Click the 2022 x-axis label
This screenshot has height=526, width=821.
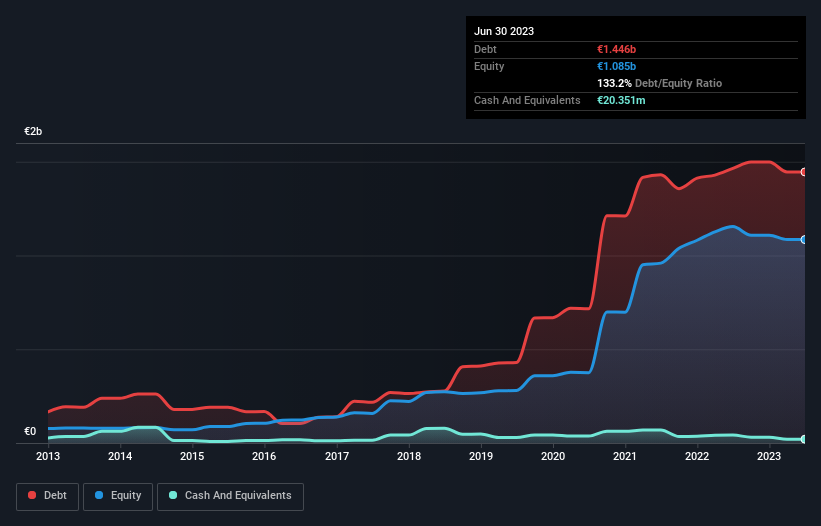click(x=697, y=456)
